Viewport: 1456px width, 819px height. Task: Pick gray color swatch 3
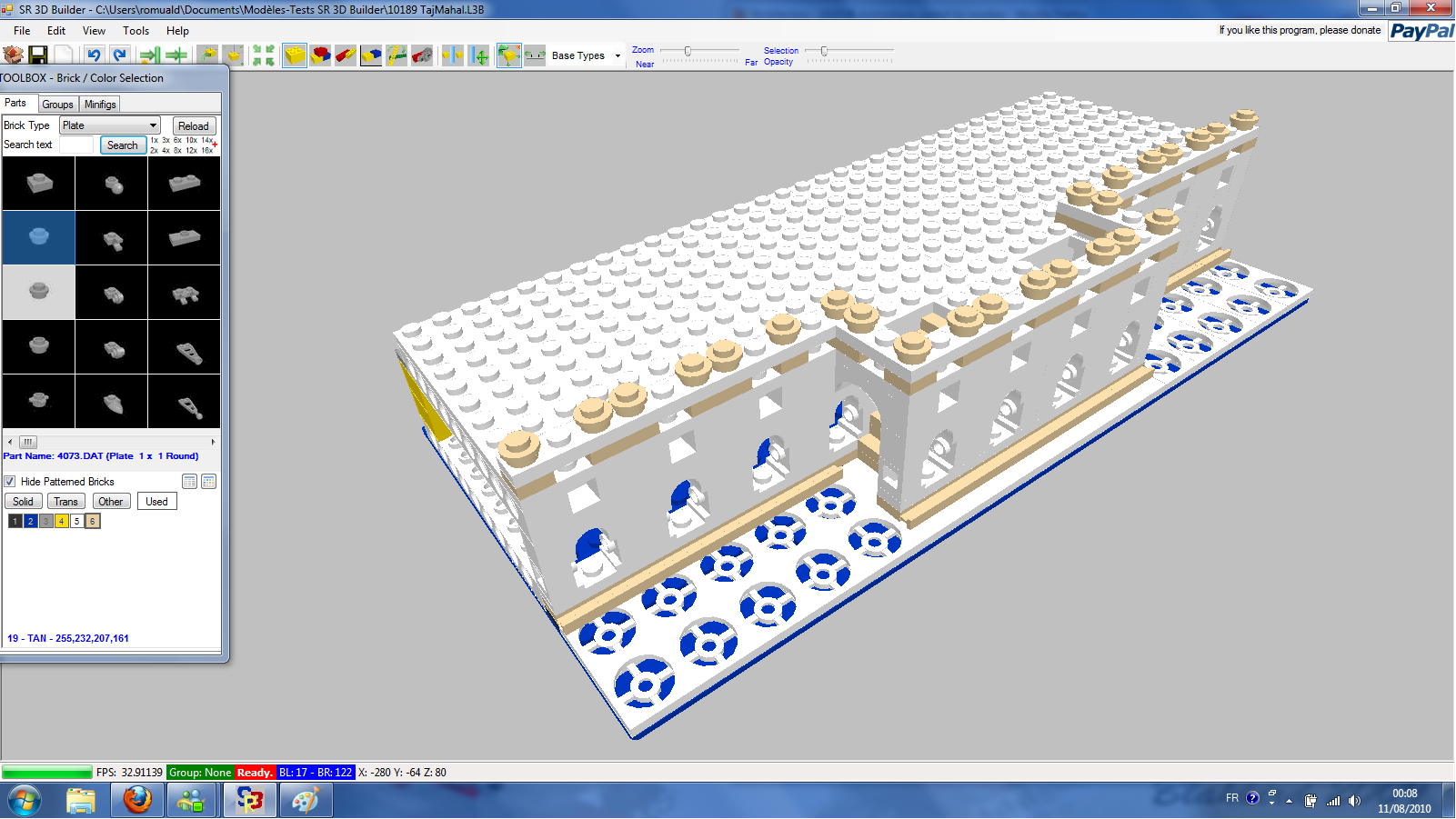(46, 522)
